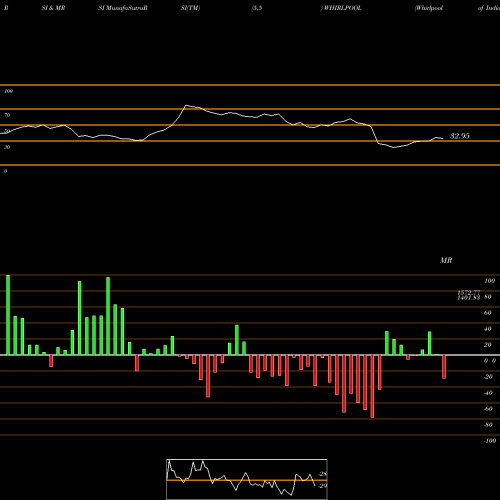The width and height of the screenshot is (500, 500).
Task: Click the 100 label of the MR axis
Action: click(489, 281)
